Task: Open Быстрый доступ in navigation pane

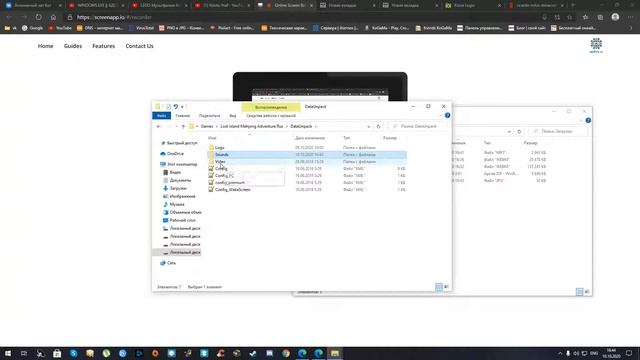Action: tap(179, 143)
